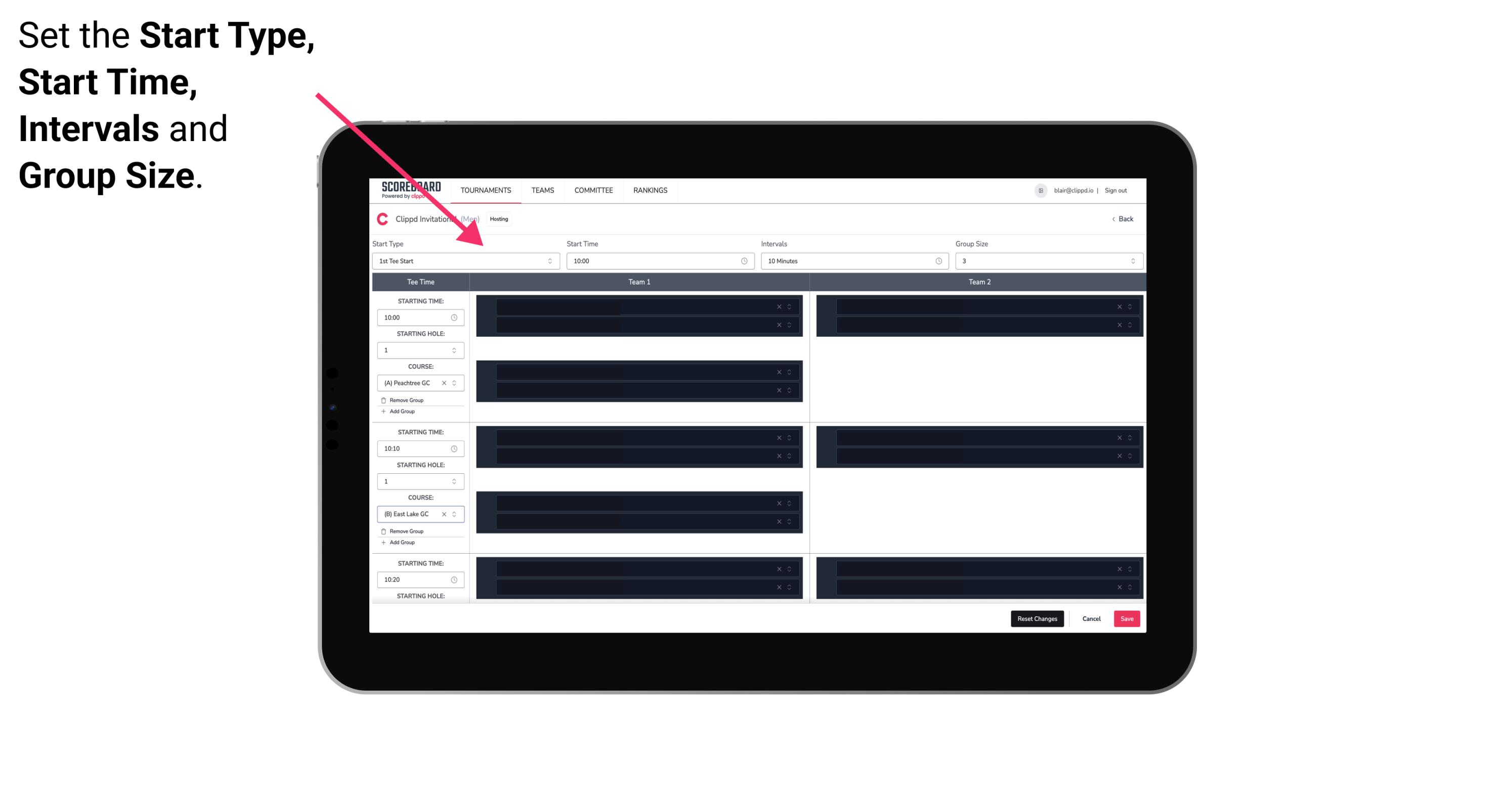The height and width of the screenshot is (812, 1510).
Task: Select the Committee navigation tab
Action: pyautogui.click(x=594, y=190)
